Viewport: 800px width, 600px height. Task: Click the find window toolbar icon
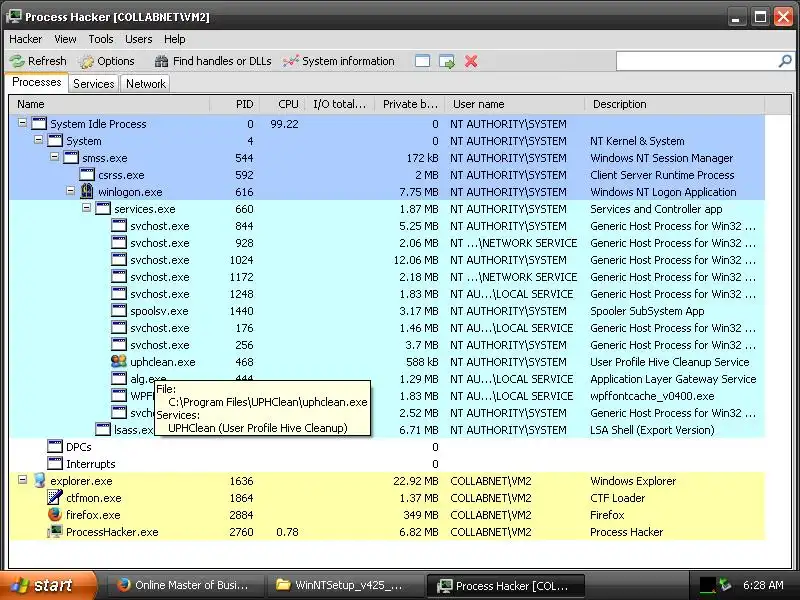(x=422, y=61)
